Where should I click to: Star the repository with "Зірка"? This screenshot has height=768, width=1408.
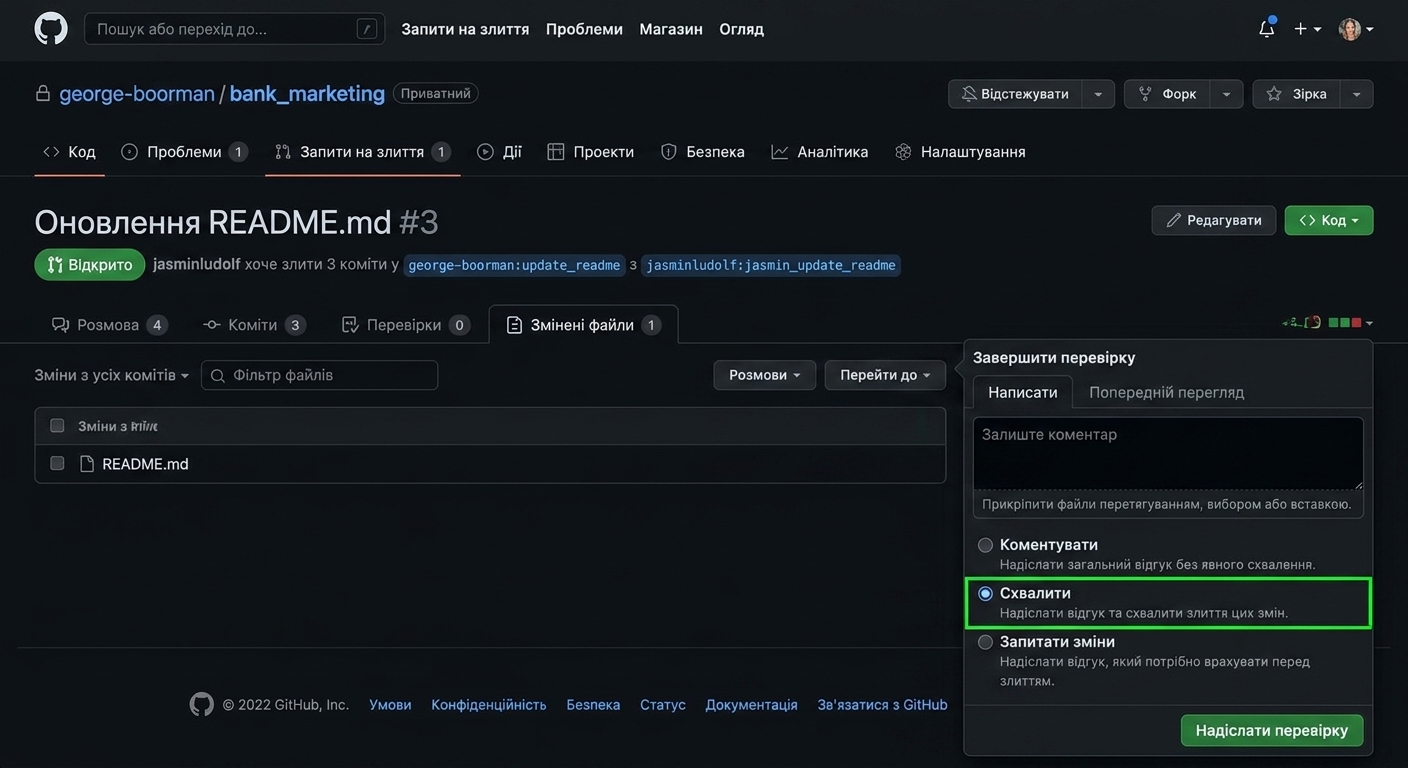pos(1296,94)
